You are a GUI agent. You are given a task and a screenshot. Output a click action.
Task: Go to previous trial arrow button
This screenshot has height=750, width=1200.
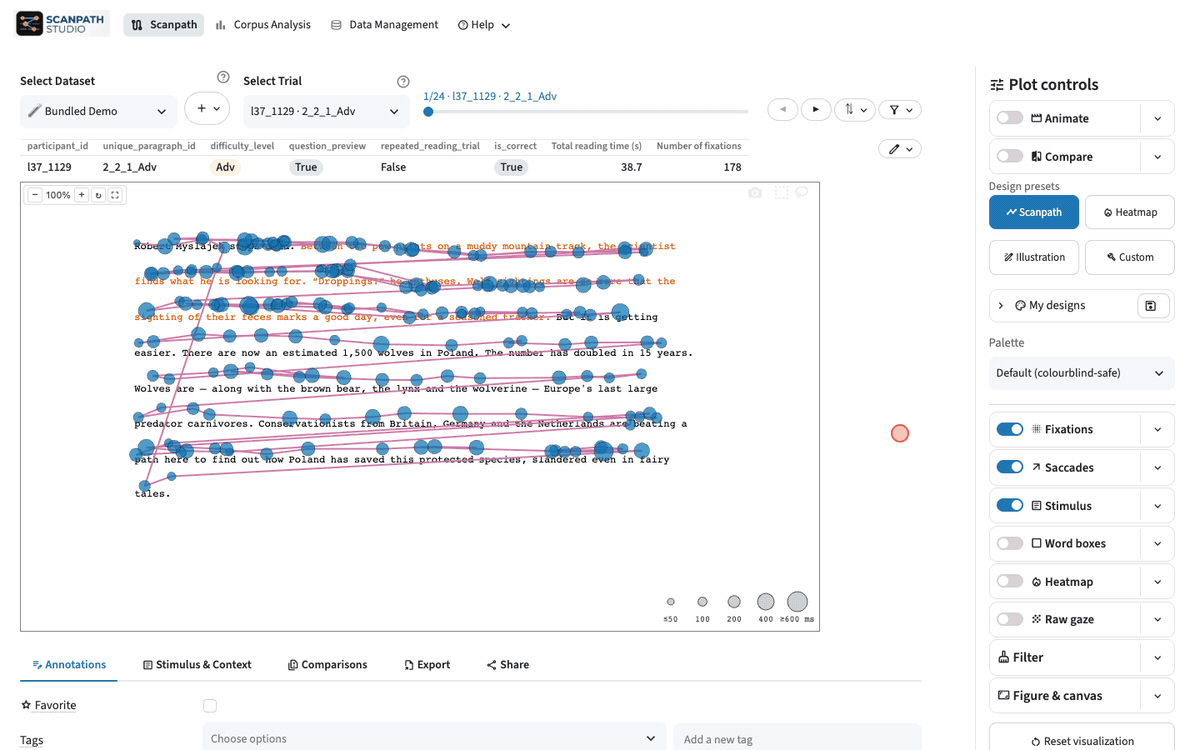[x=783, y=109]
